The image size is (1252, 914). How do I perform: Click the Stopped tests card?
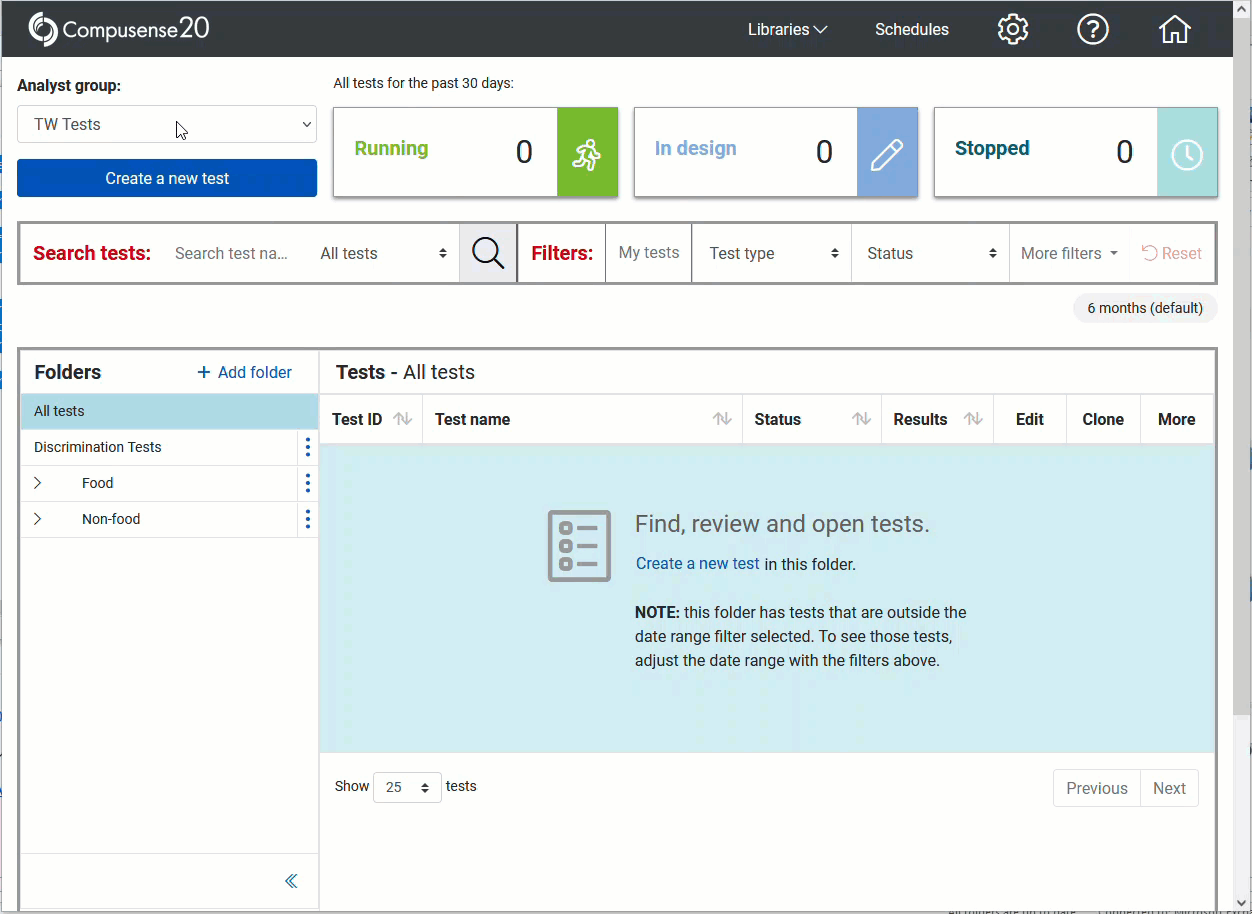tap(1075, 152)
